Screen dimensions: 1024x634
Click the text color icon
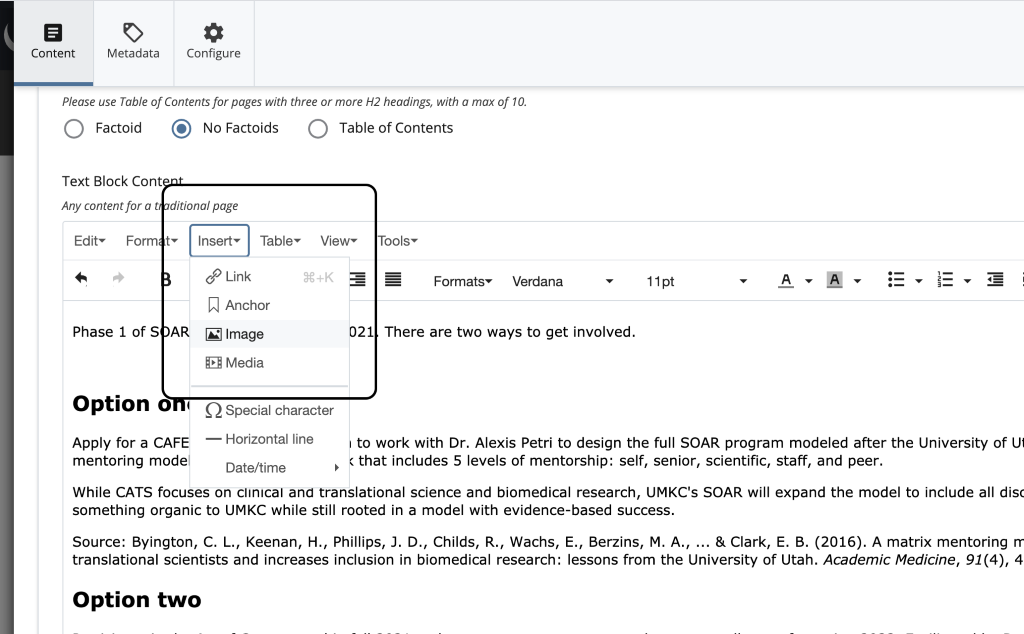click(786, 281)
